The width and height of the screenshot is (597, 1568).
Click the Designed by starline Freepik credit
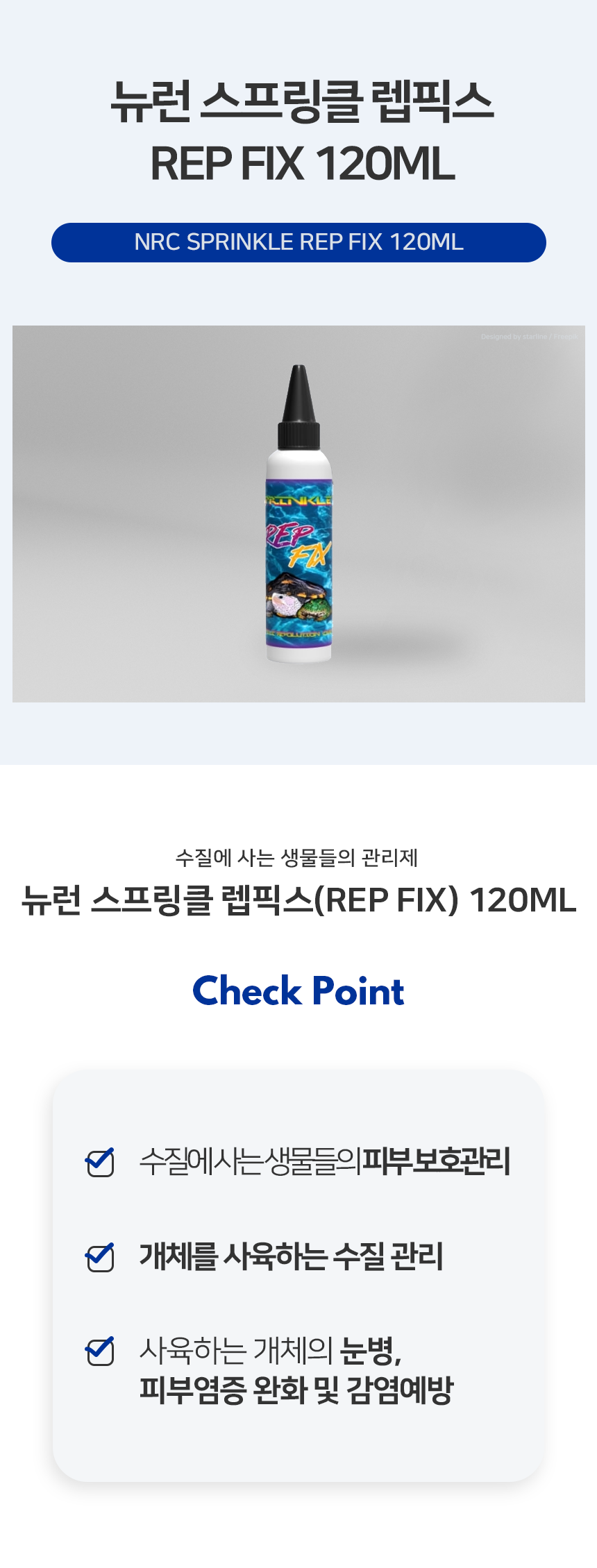[530, 337]
